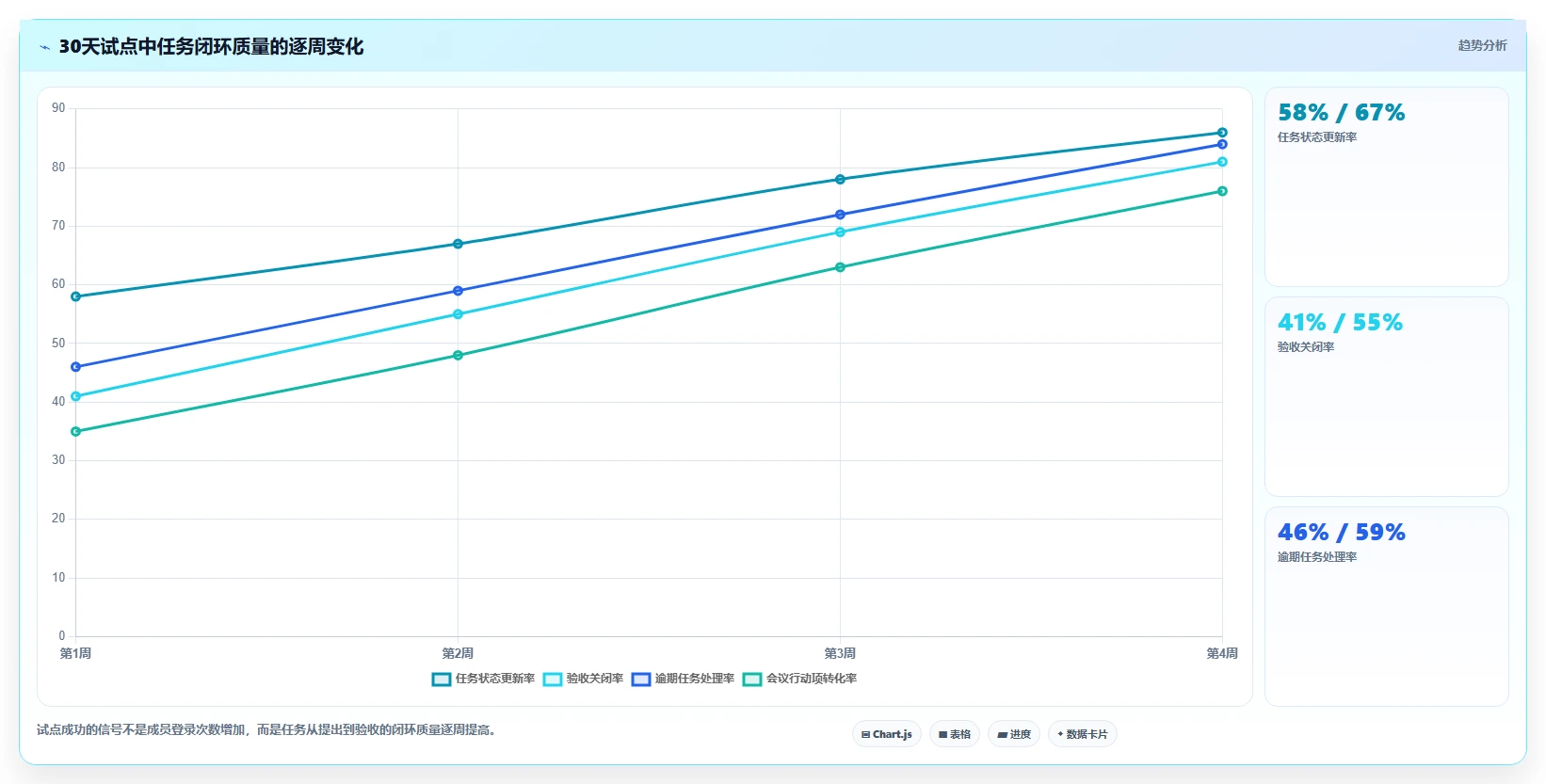Click the 趋势分析 label in the header
1546x784 pixels.
pyautogui.click(x=1482, y=45)
